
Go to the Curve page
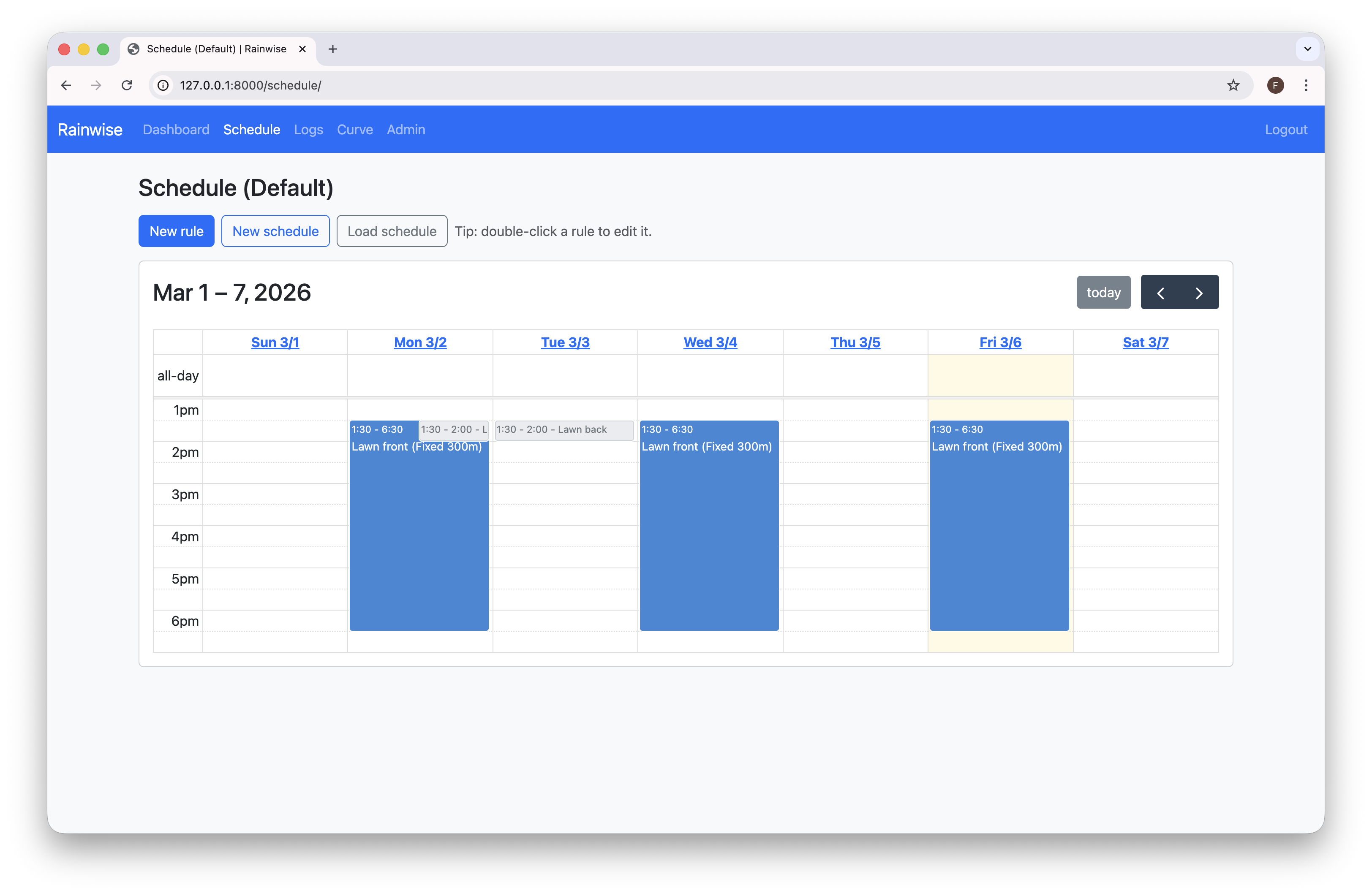(354, 130)
